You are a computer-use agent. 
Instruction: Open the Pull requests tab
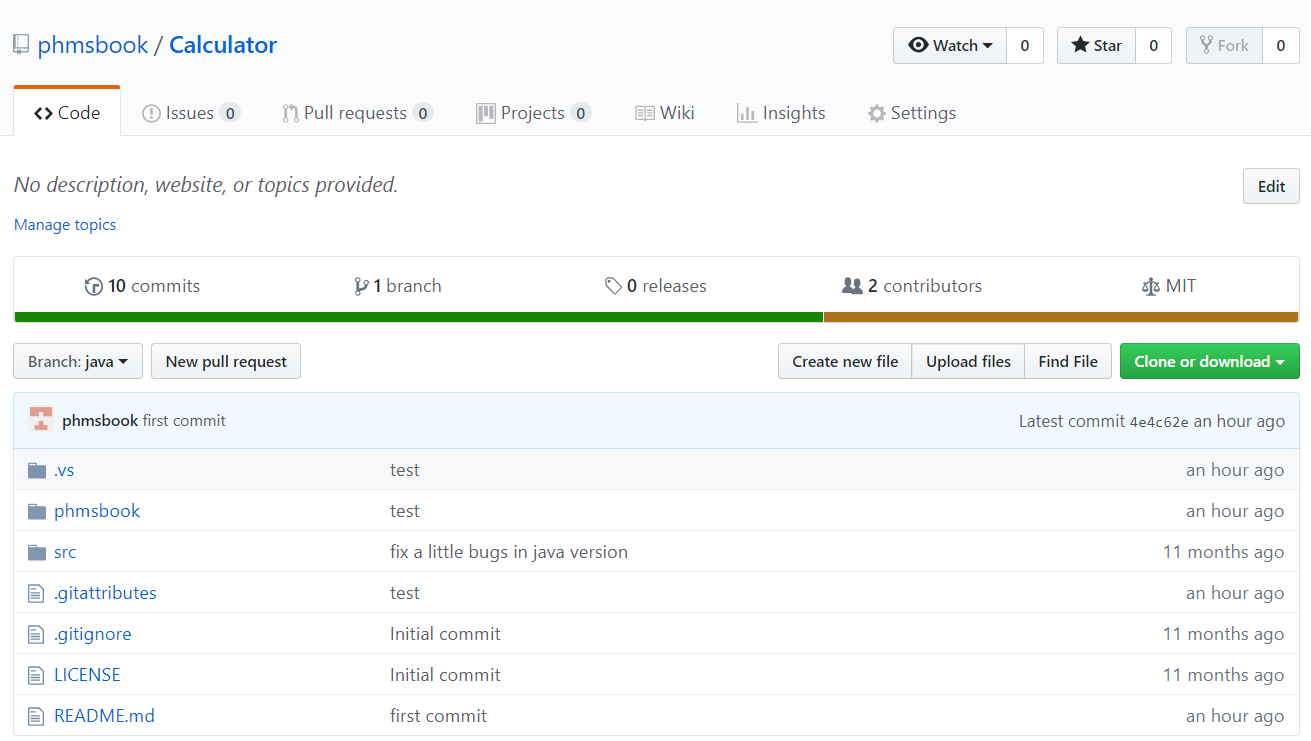(x=357, y=113)
